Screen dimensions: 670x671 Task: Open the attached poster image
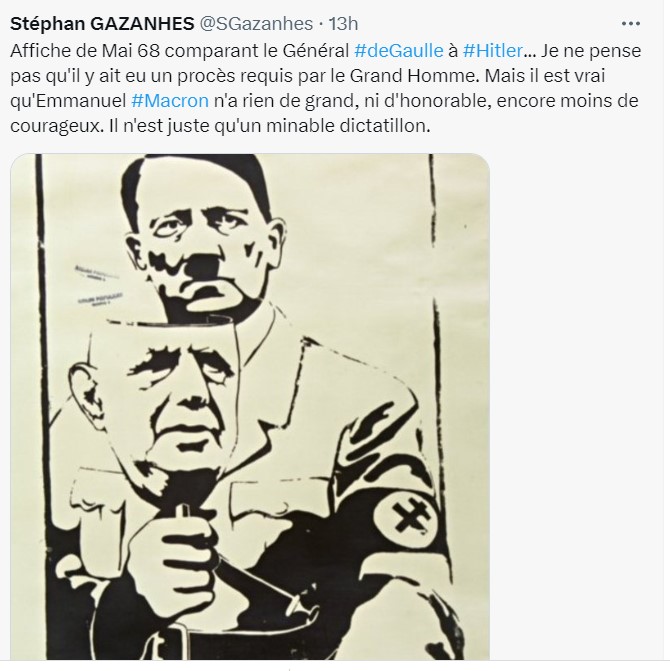(x=250, y=407)
